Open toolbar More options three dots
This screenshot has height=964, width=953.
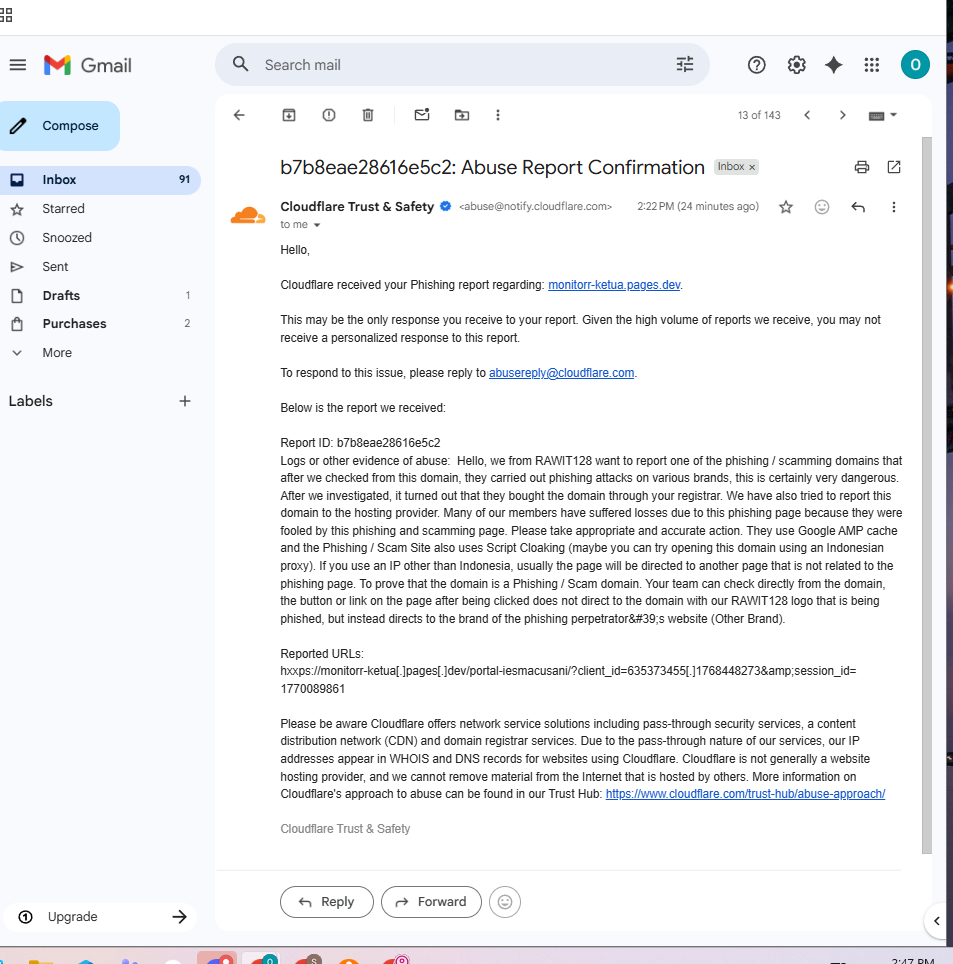click(x=498, y=115)
